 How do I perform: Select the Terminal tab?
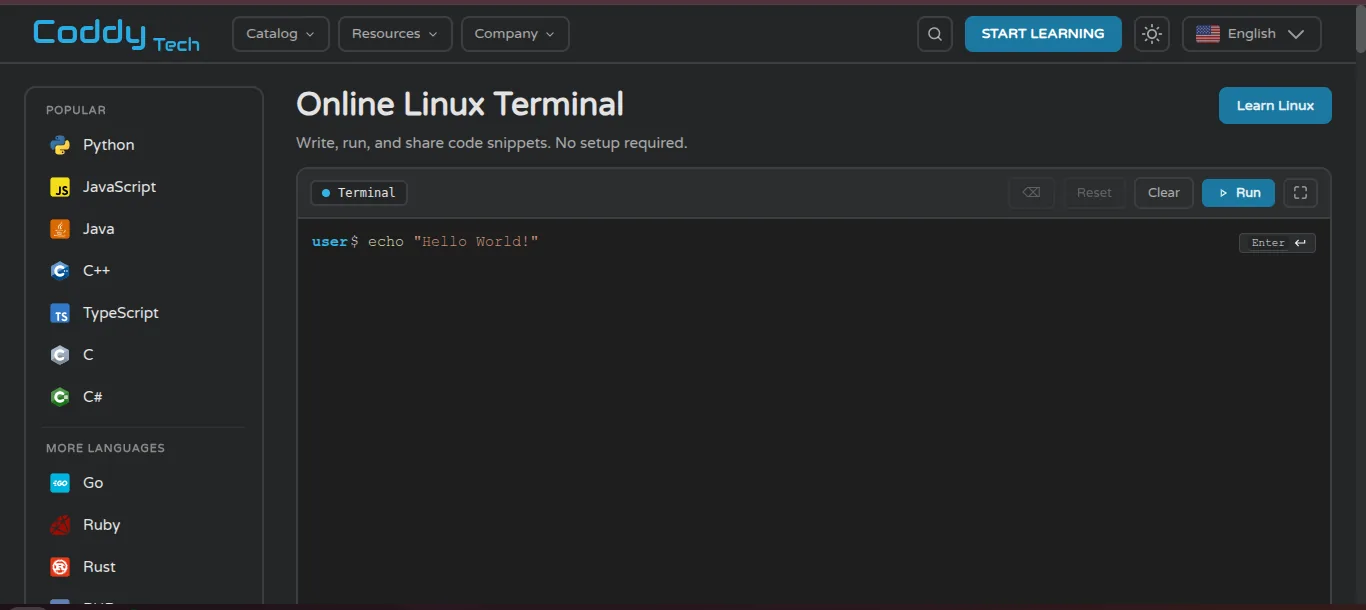tap(359, 193)
